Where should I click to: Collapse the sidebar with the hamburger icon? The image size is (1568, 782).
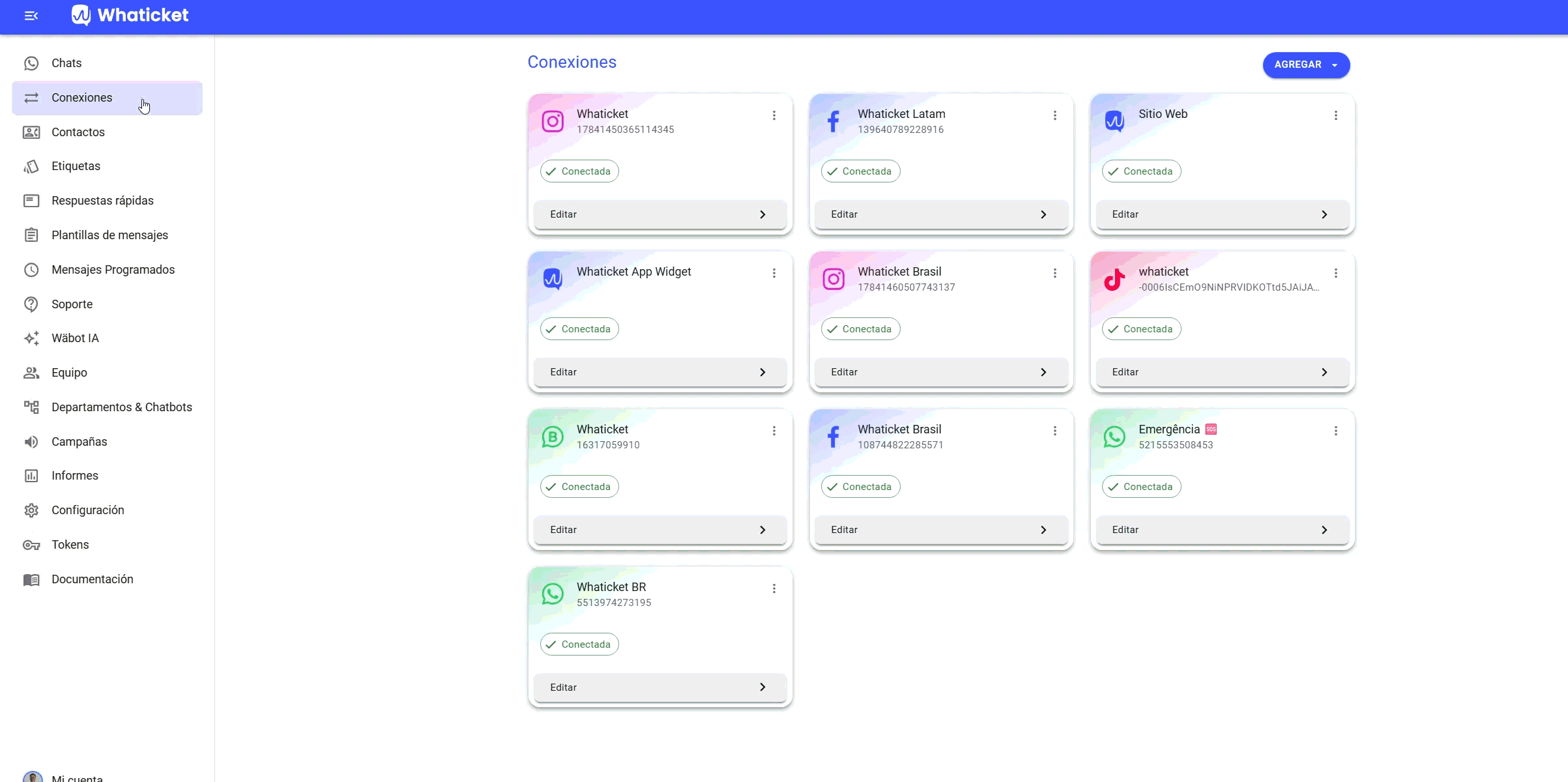[31, 16]
